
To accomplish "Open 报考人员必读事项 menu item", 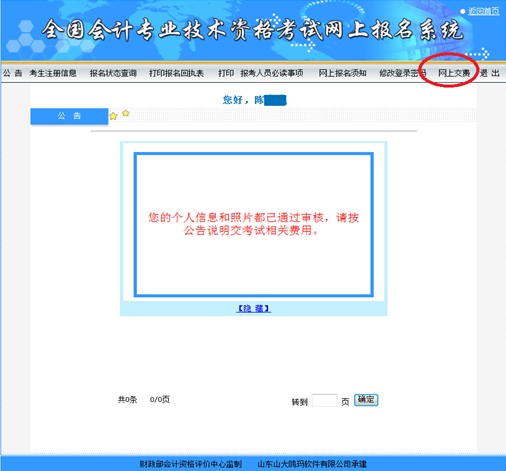I will (272, 73).
